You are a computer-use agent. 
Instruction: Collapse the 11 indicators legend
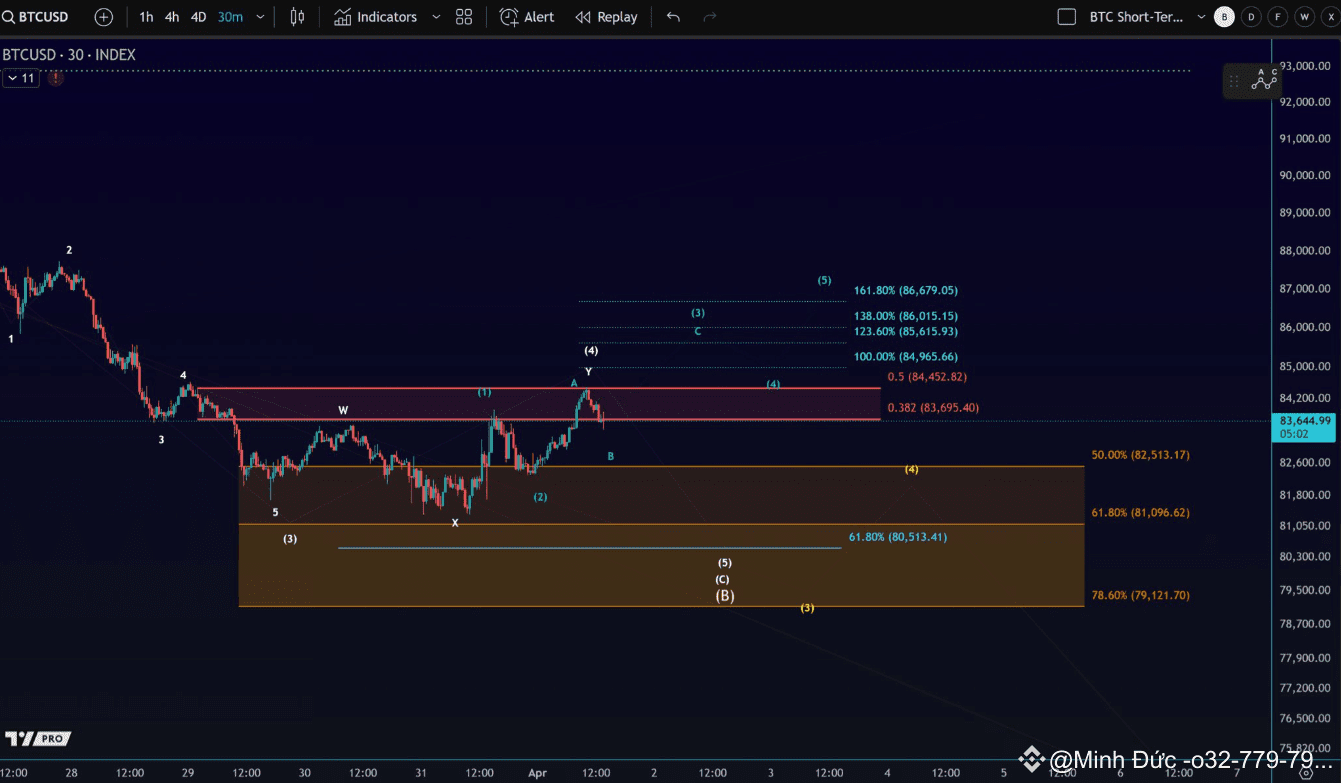(20, 78)
